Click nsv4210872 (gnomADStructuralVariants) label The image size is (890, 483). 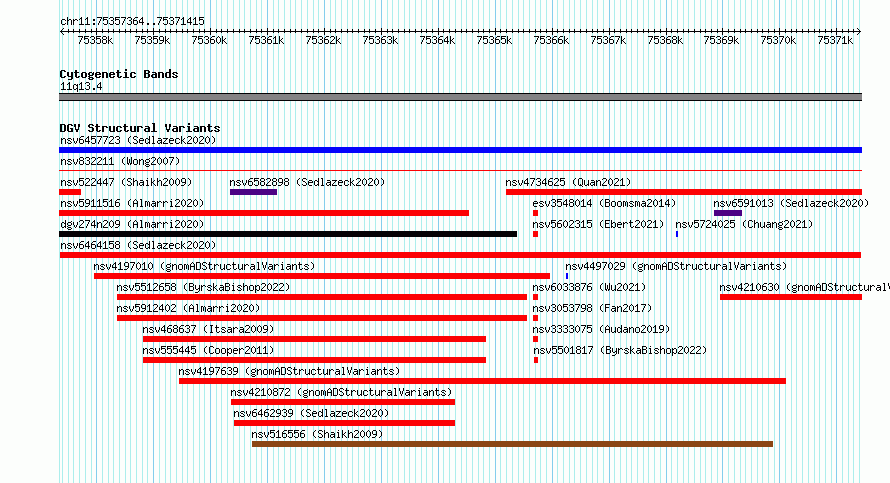[341, 392]
